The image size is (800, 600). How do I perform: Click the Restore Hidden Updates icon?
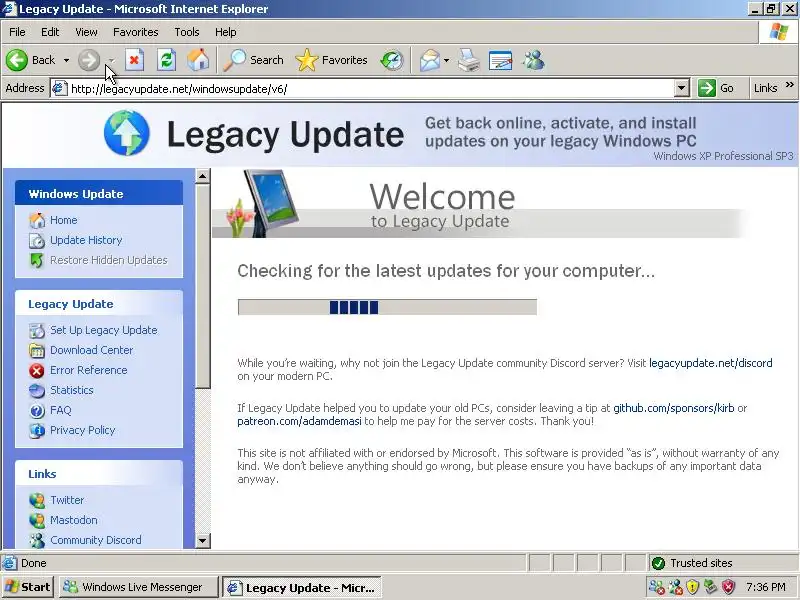pyautogui.click(x=37, y=260)
